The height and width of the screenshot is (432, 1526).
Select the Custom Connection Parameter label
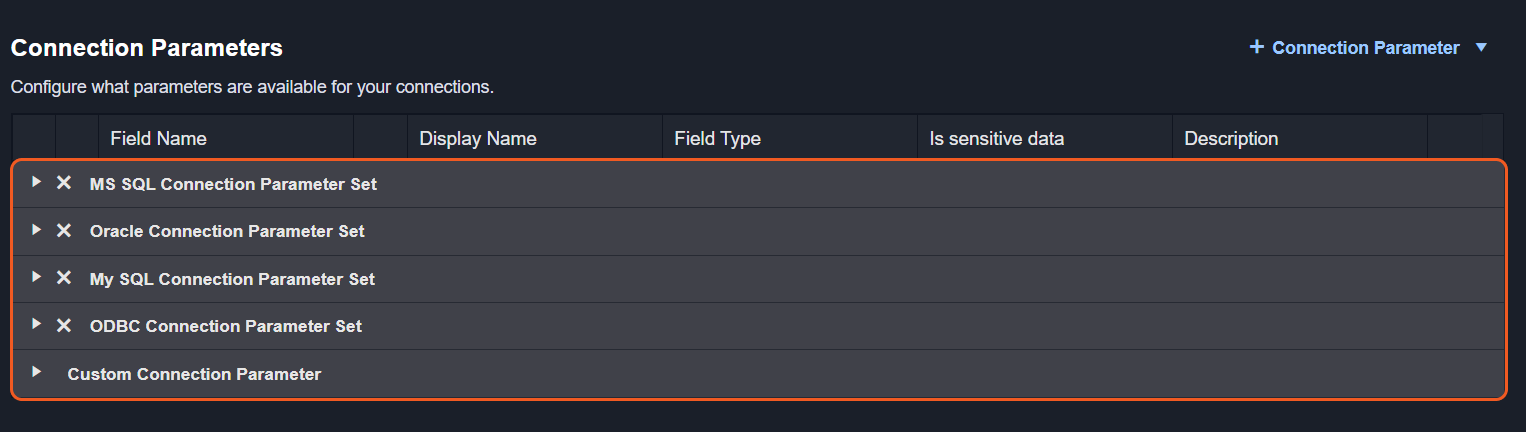click(194, 374)
